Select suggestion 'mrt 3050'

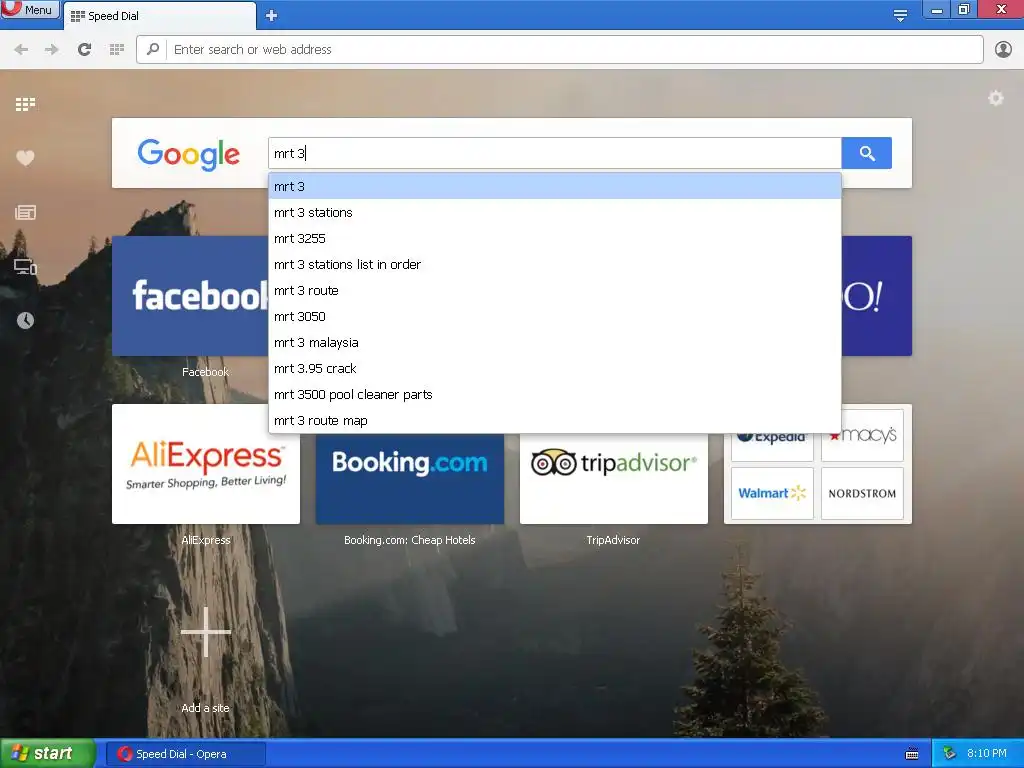[x=554, y=317]
